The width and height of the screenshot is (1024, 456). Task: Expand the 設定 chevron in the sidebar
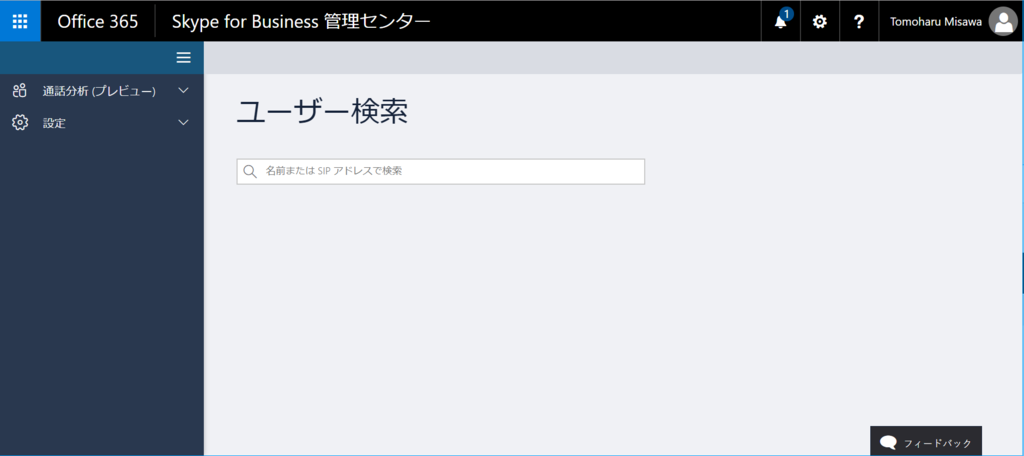184,122
